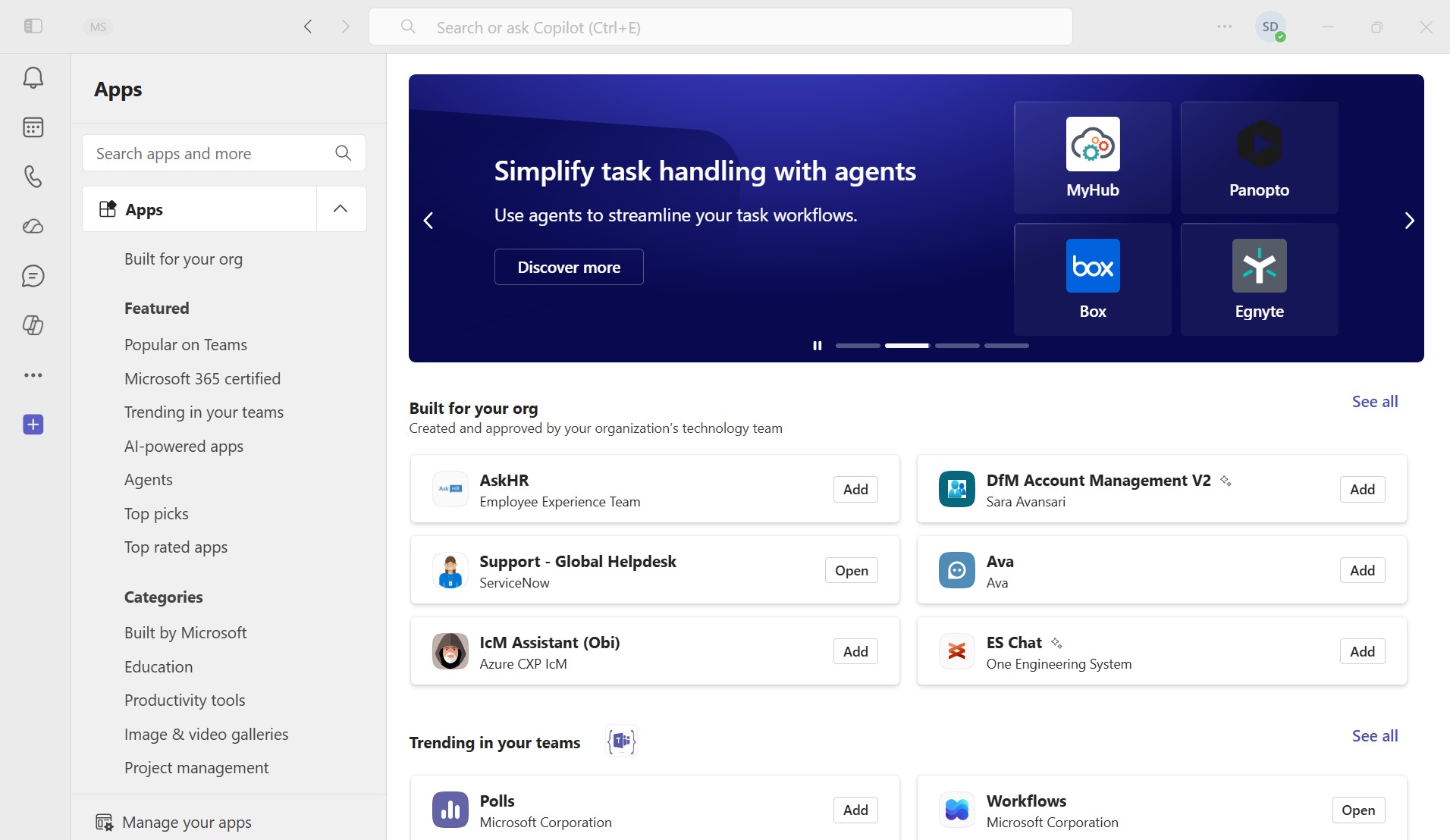Click the magnifier in apps search box

[343, 153]
